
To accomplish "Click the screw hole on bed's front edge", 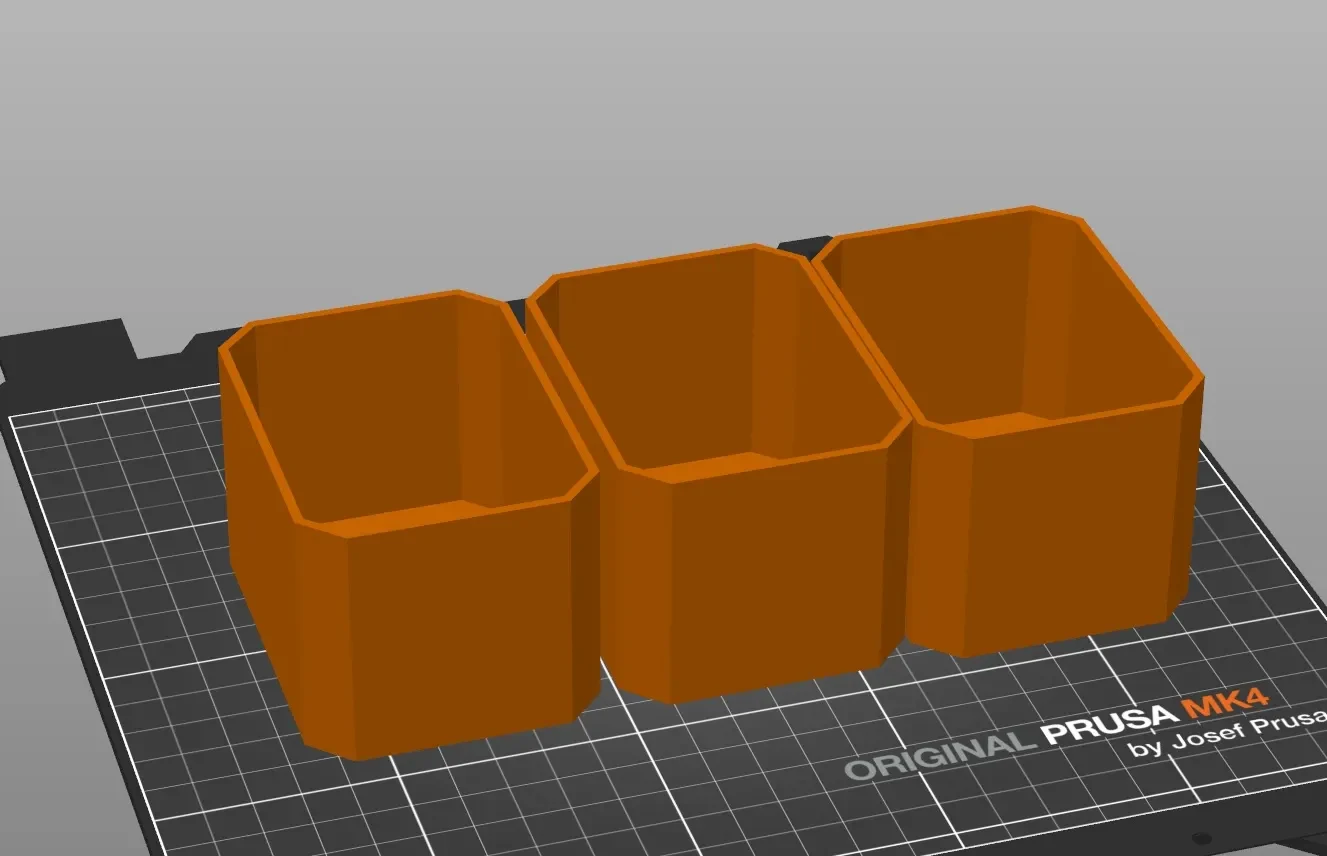I will click(1202, 838).
